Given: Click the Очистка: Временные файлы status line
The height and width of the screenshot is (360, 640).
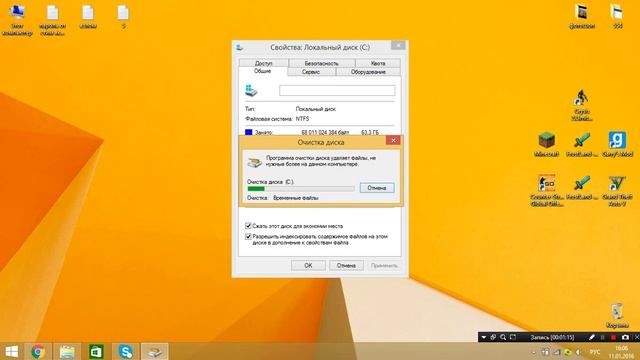Looking at the screenshot, I should point(283,198).
